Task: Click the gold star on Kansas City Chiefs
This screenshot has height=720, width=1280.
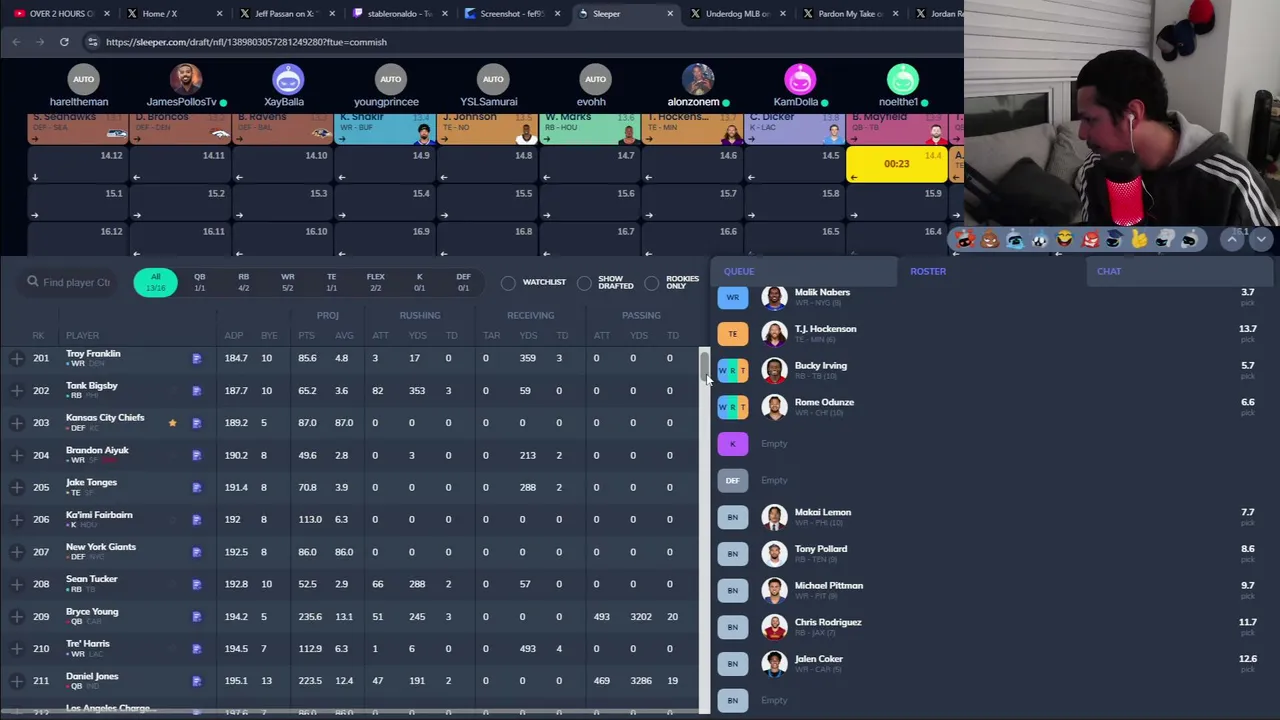Action: 172,422
